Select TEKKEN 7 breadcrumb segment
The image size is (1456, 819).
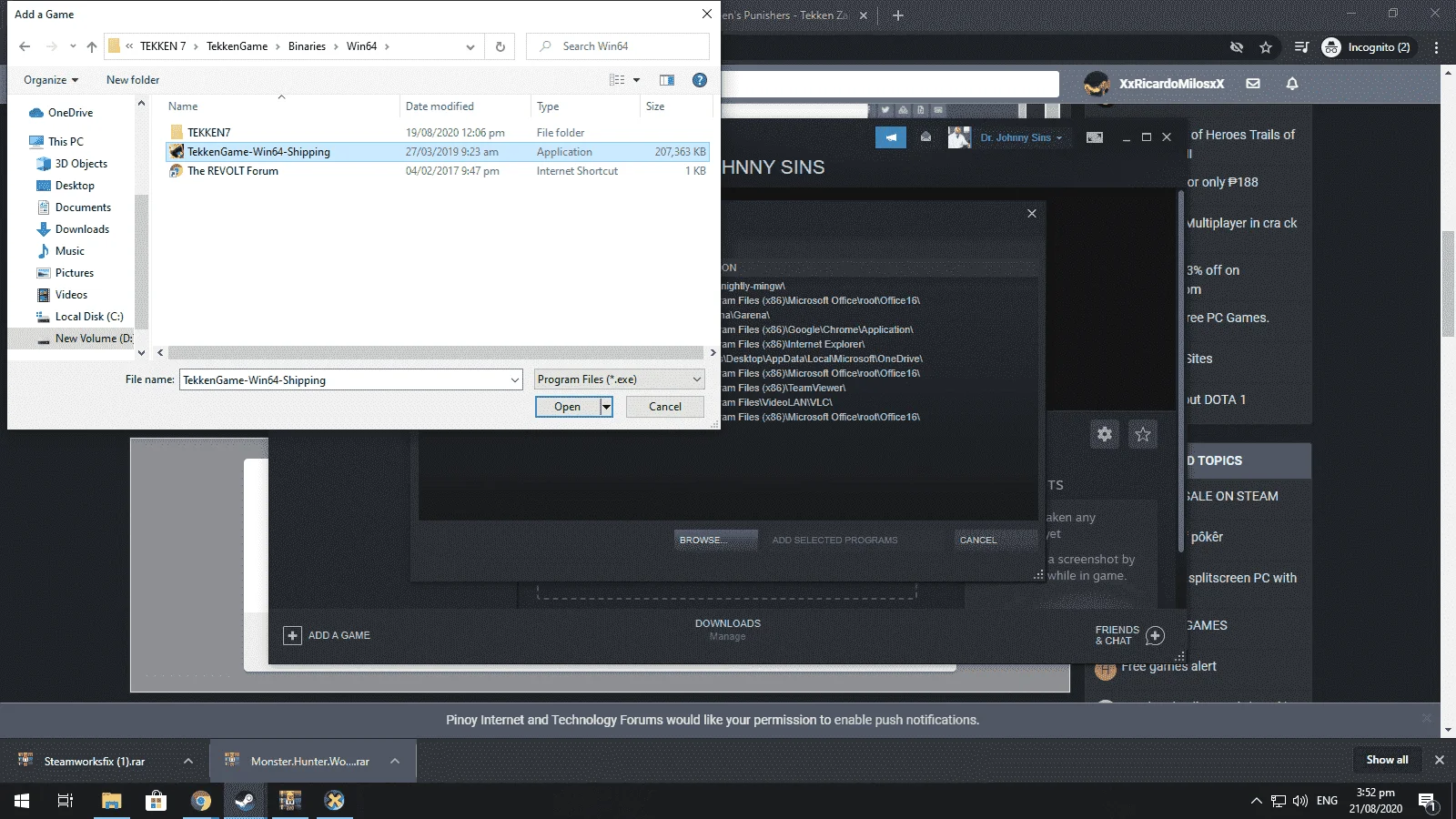[x=163, y=46]
